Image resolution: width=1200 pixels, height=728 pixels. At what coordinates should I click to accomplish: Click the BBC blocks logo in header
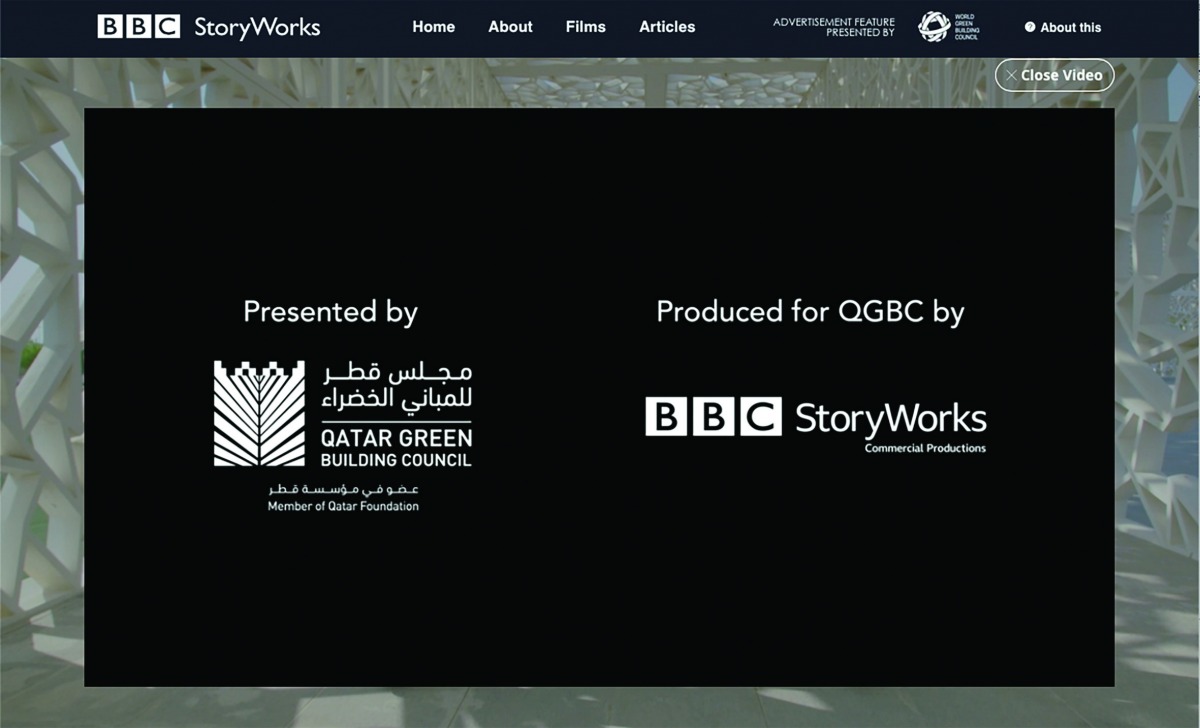pos(138,27)
